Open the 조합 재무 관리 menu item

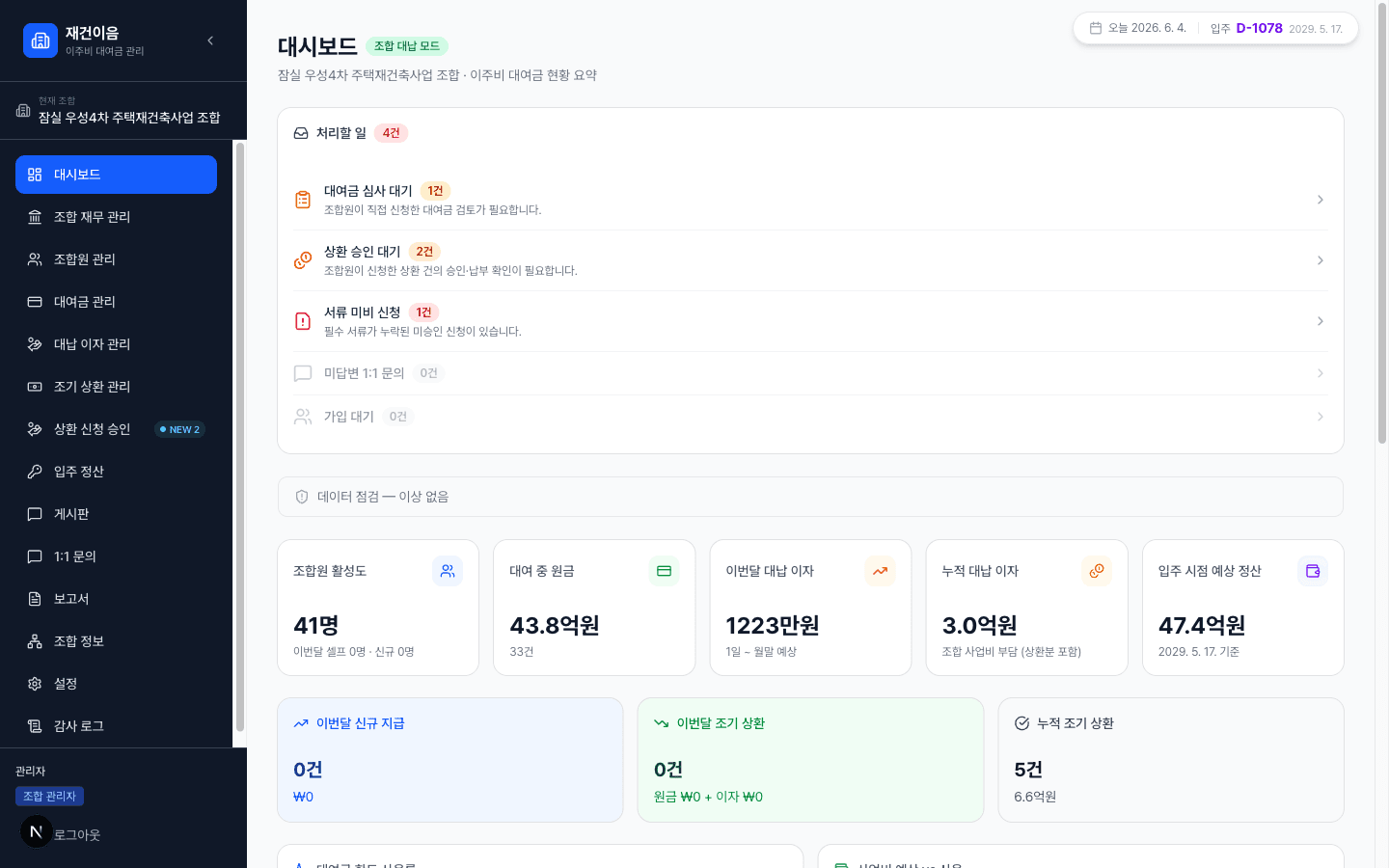116,217
